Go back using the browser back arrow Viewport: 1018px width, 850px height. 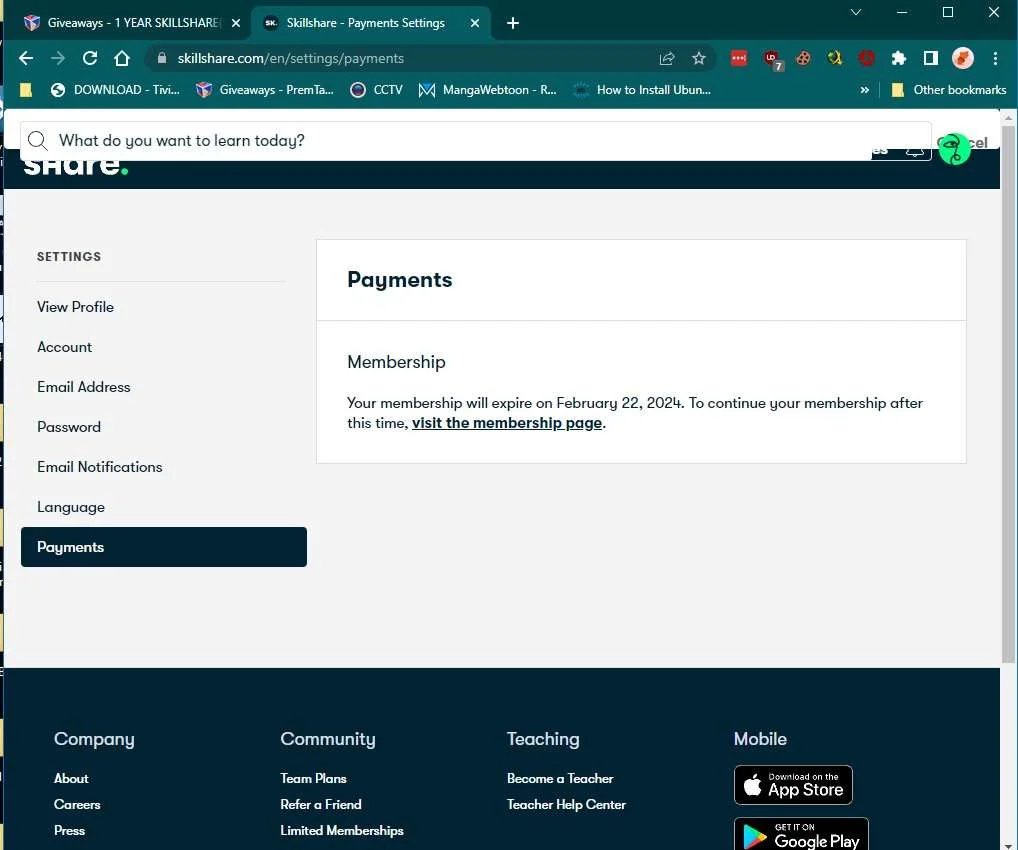(x=26, y=58)
